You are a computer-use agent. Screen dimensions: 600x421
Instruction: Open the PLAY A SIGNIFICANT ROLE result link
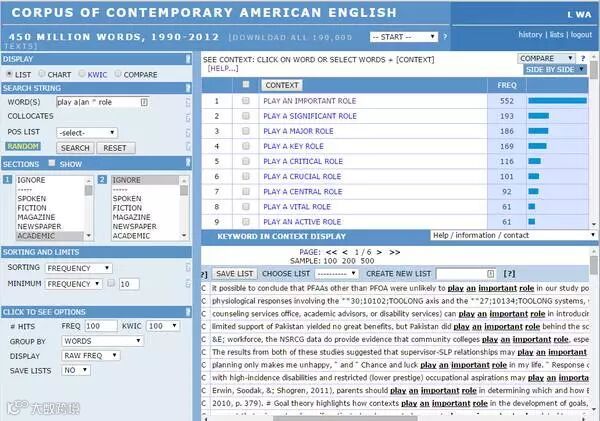[x=310, y=116]
